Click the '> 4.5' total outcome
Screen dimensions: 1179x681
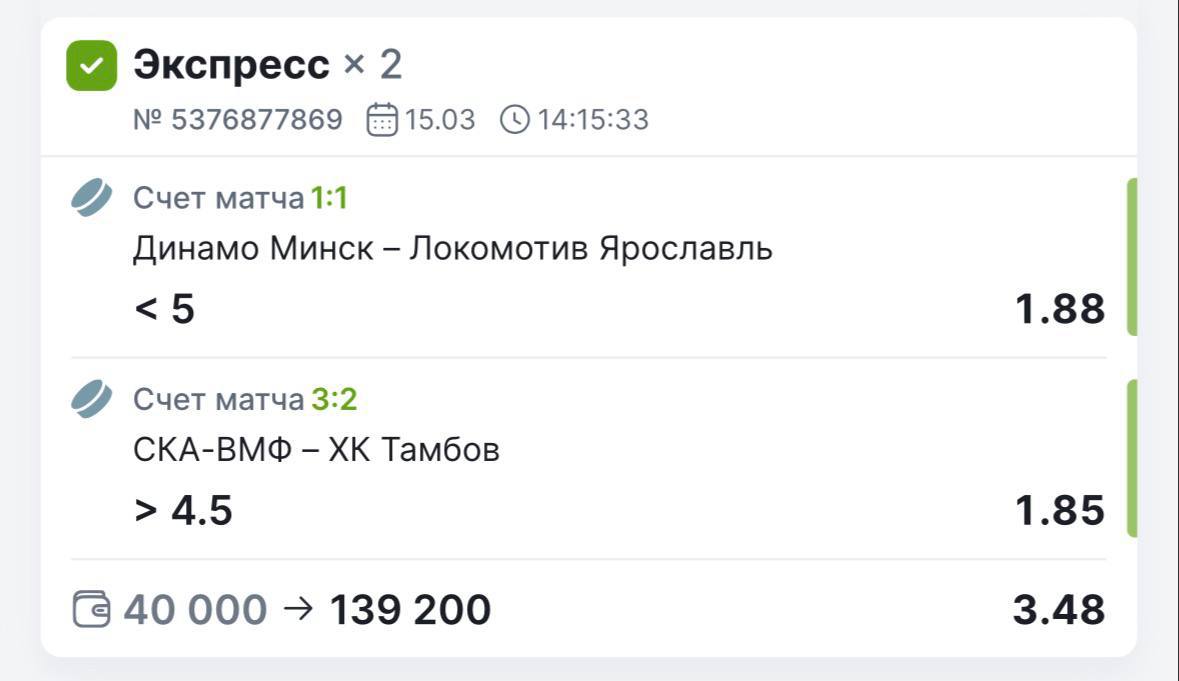pyautogui.click(x=183, y=510)
